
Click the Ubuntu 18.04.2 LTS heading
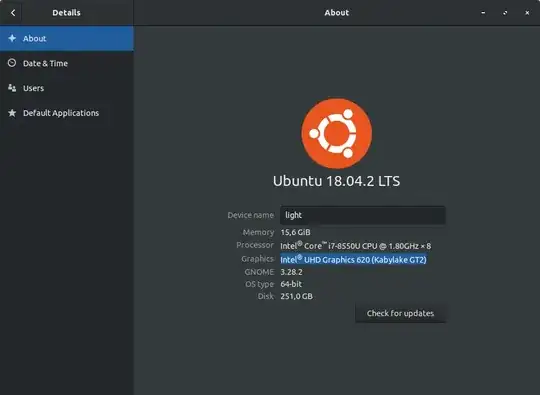coord(336,181)
